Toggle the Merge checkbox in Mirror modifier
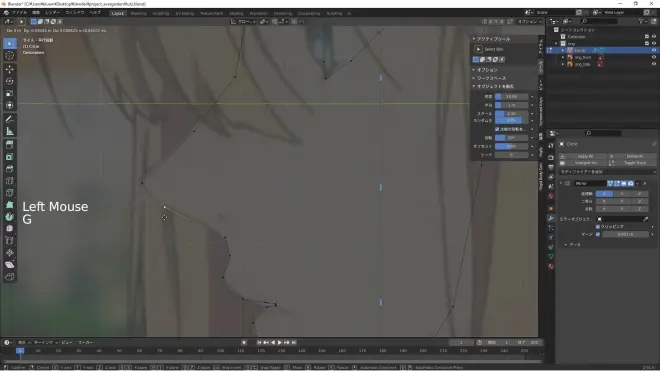Image resolution: width=660 pixels, height=371 pixels. 598,234
